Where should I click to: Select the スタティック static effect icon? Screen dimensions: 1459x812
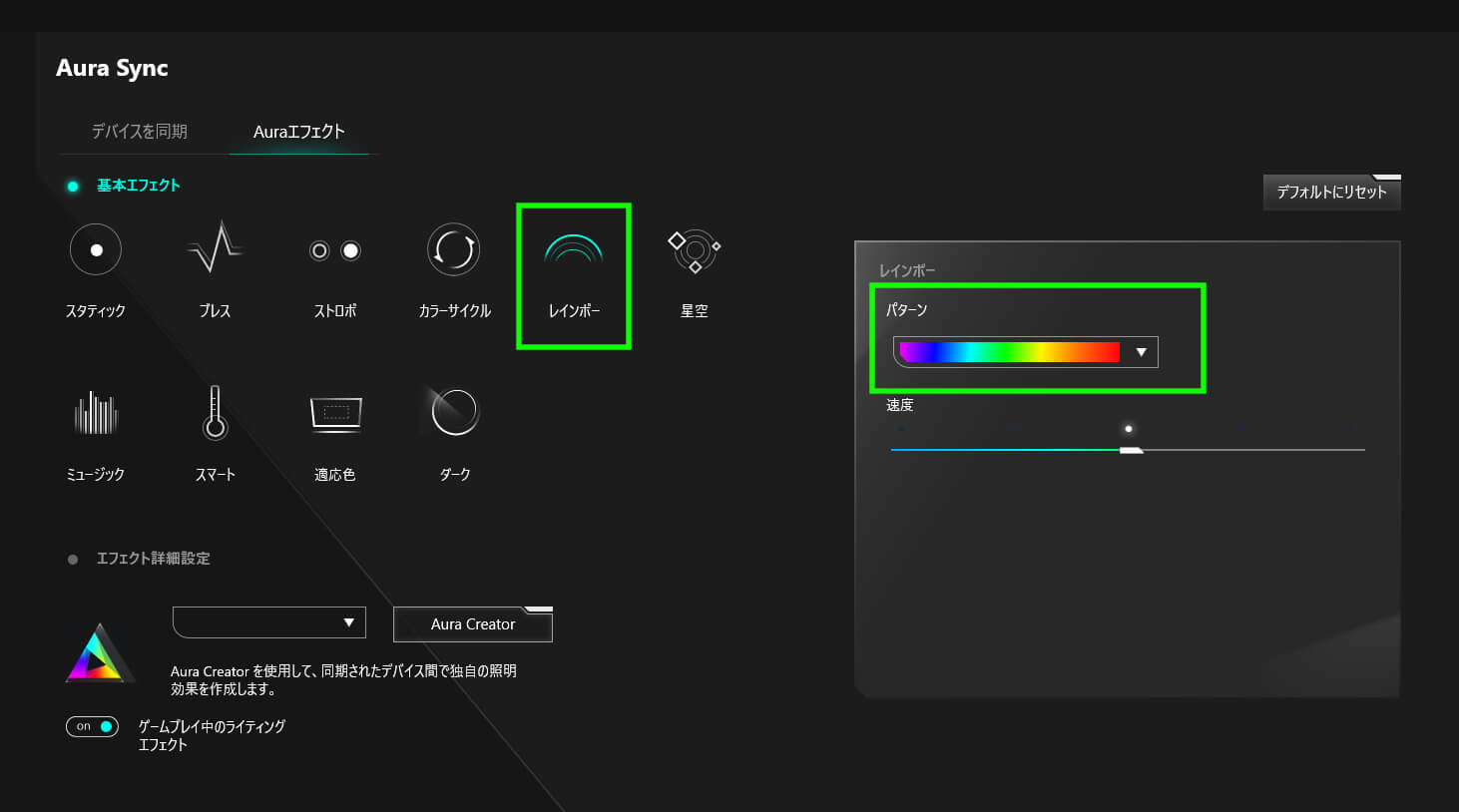pos(96,250)
